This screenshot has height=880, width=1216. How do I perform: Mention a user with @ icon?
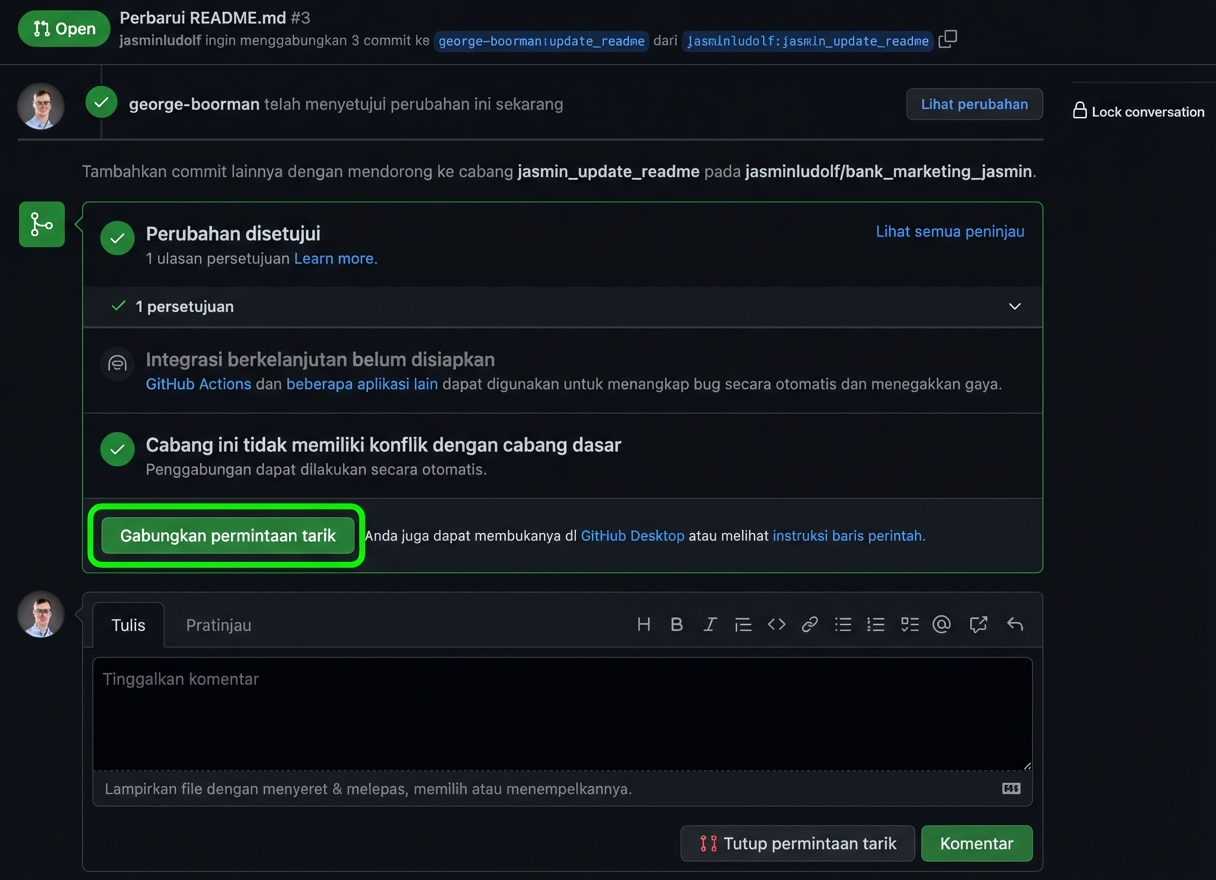pos(942,624)
